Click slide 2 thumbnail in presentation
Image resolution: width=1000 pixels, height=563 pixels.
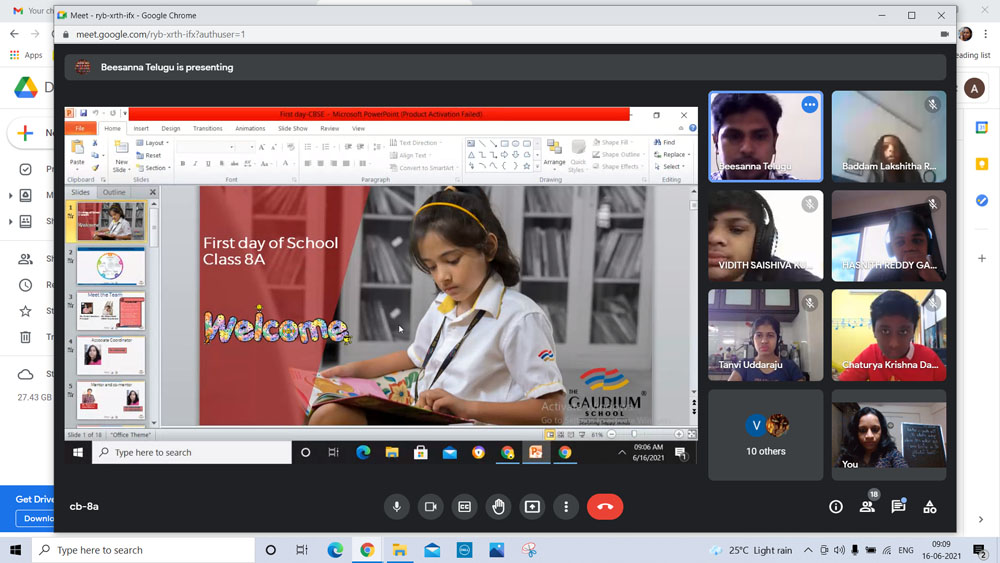click(111, 267)
